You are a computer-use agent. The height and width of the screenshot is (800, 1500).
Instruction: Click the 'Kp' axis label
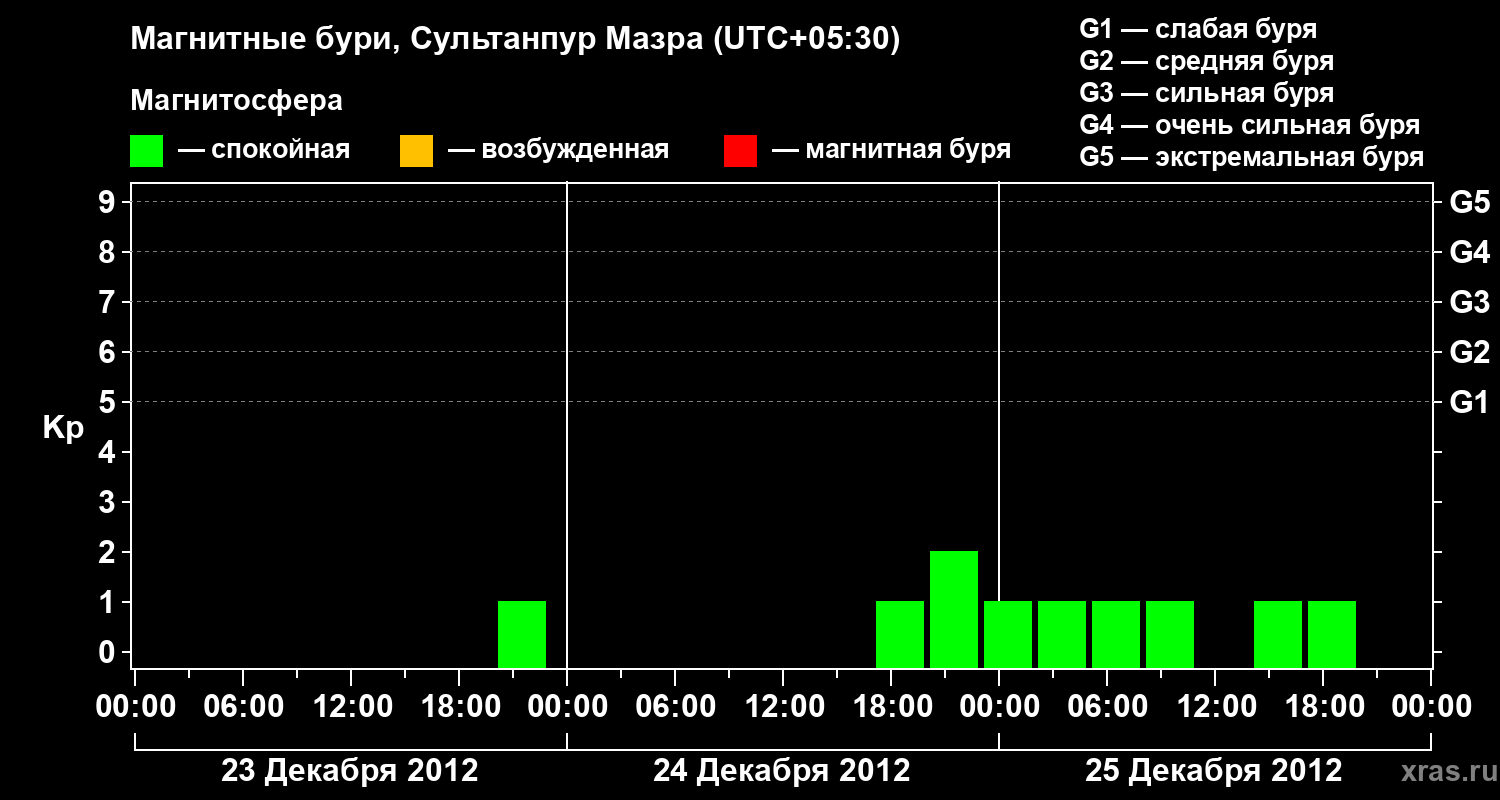63,428
